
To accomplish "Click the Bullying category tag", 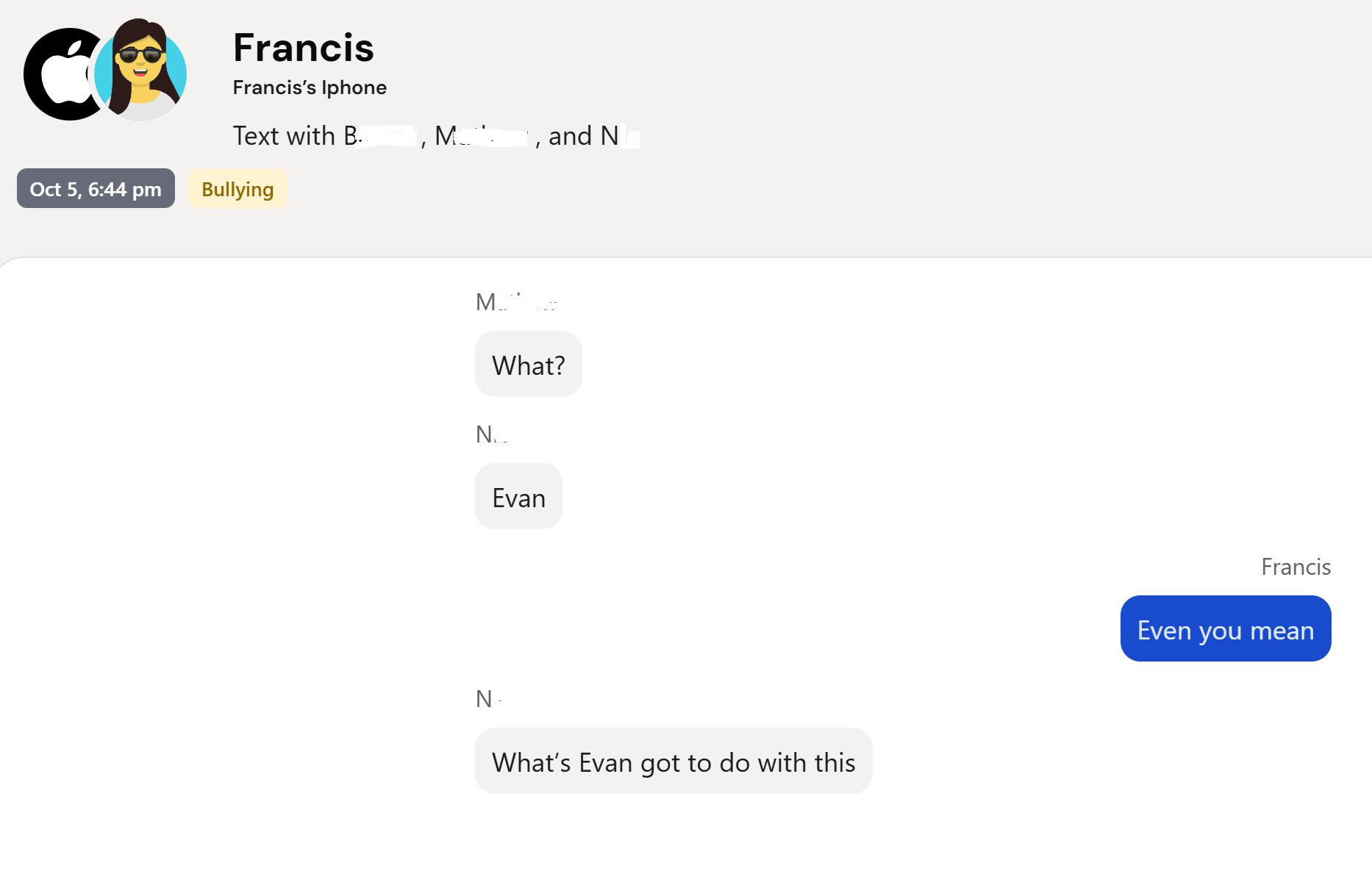I will pos(237,189).
